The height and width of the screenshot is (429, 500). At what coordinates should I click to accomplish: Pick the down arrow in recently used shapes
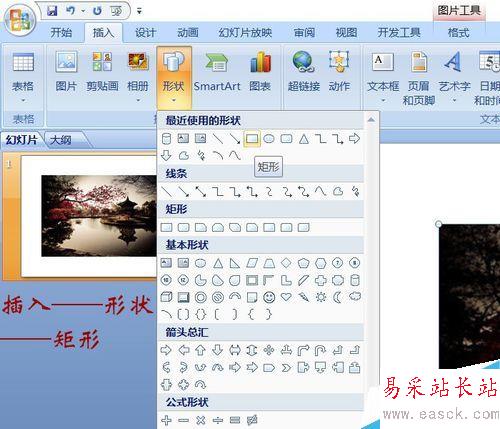click(x=166, y=155)
